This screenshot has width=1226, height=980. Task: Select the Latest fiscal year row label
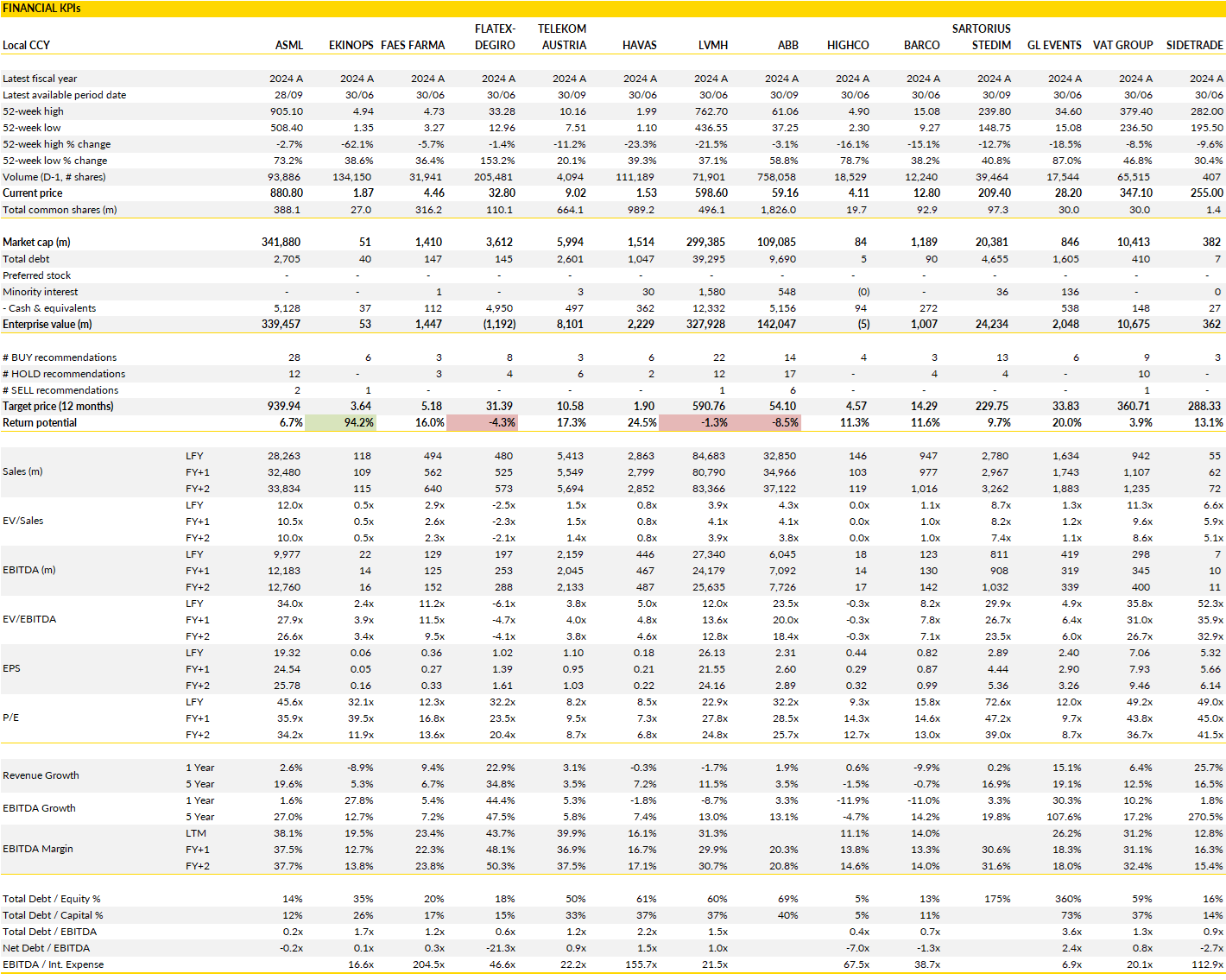40,79
